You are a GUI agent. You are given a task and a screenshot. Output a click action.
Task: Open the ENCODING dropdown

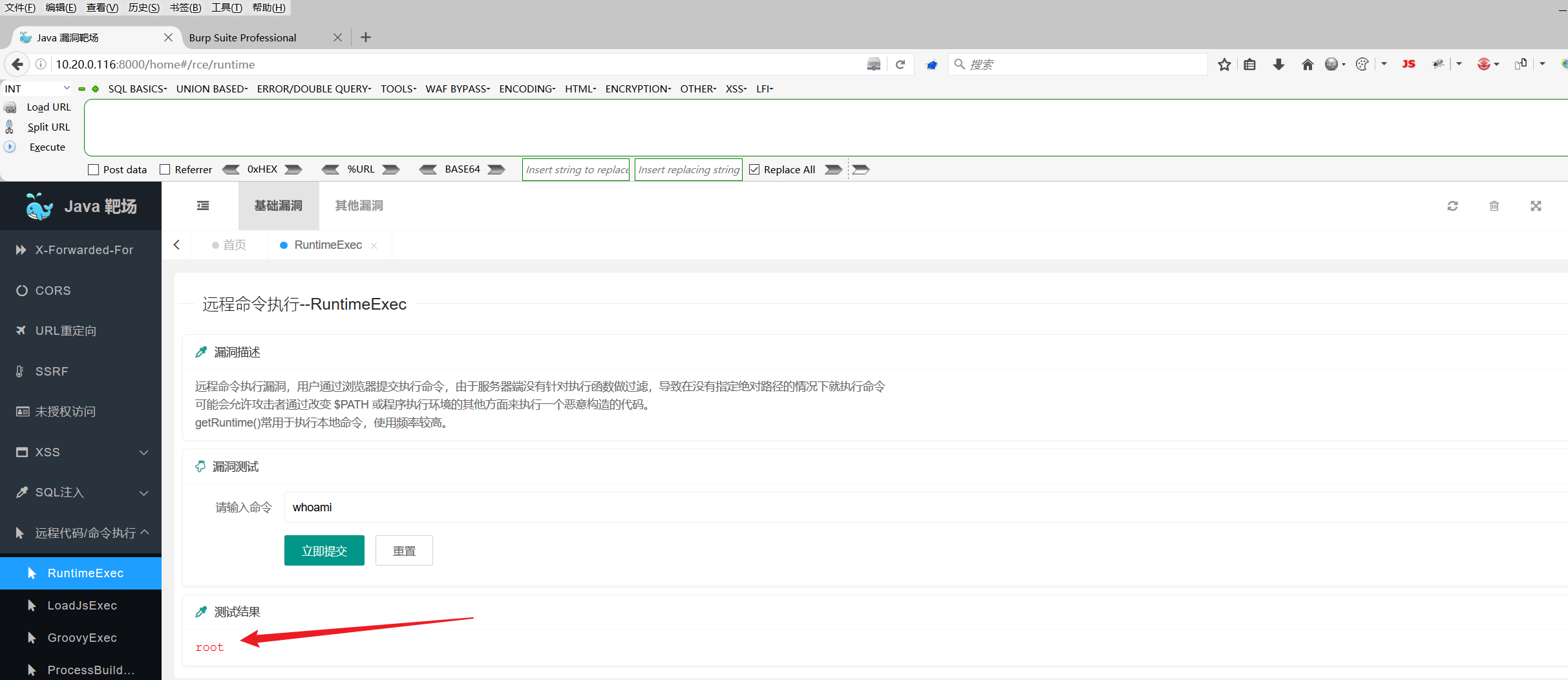click(527, 89)
